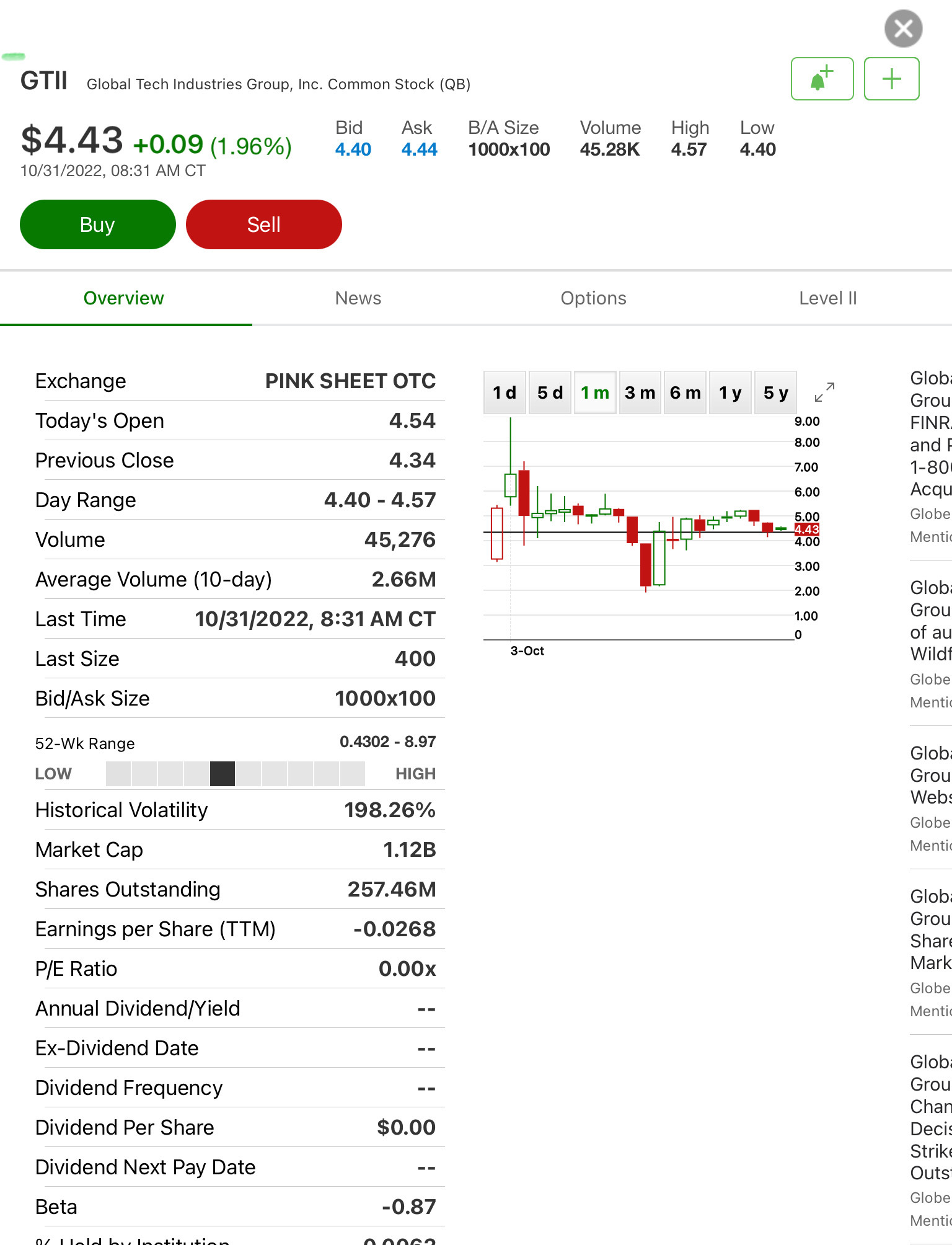Click the Low 4.40 header value
Image resolution: width=952 pixels, height=1245 pixels.
tap(757, 149)
